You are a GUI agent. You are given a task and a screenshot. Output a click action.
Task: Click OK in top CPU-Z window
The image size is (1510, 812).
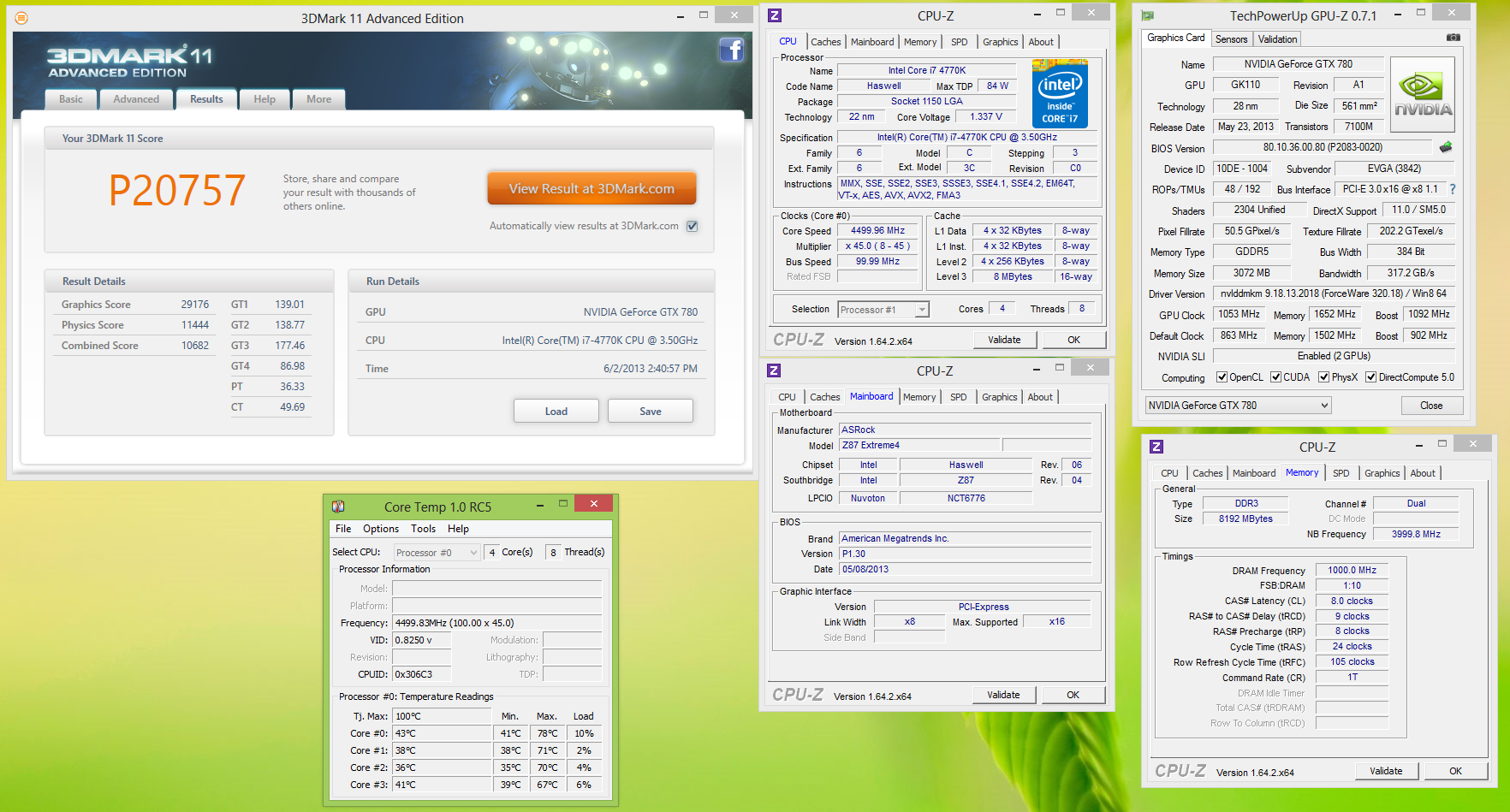coord(1073,340)
